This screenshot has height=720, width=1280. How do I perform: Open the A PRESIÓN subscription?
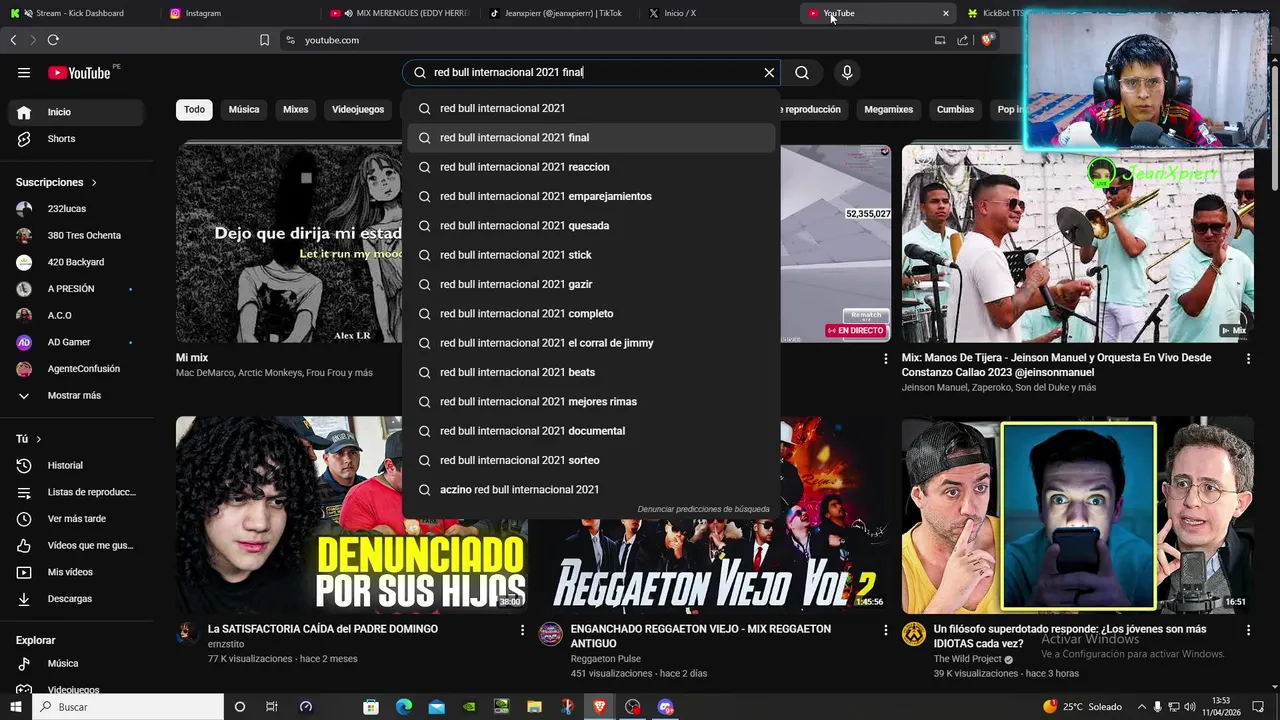[76, 289]
